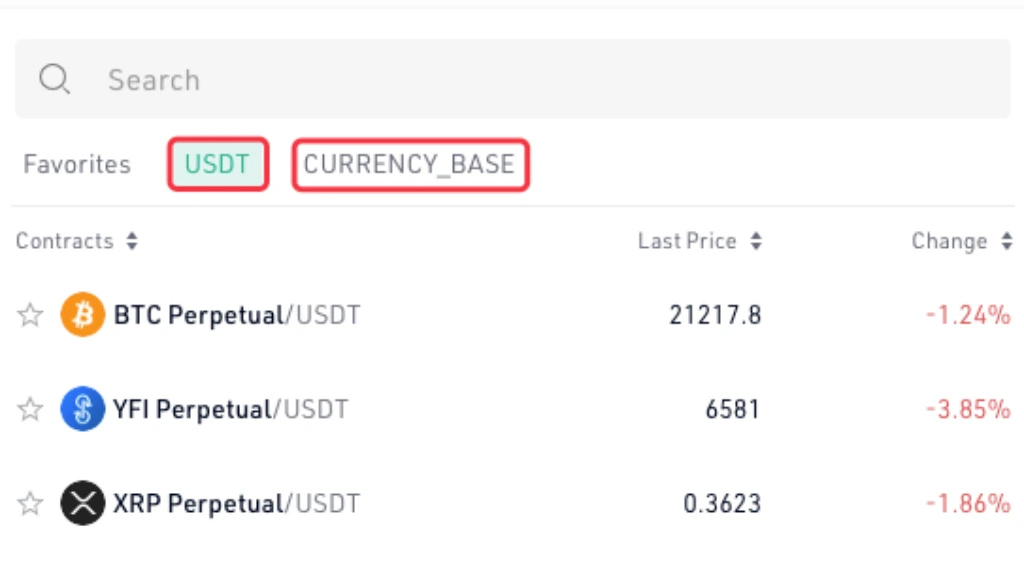Viewport: 1024px width, 576px height.
Task: Focus the Search input field
Action: (513, 79)
